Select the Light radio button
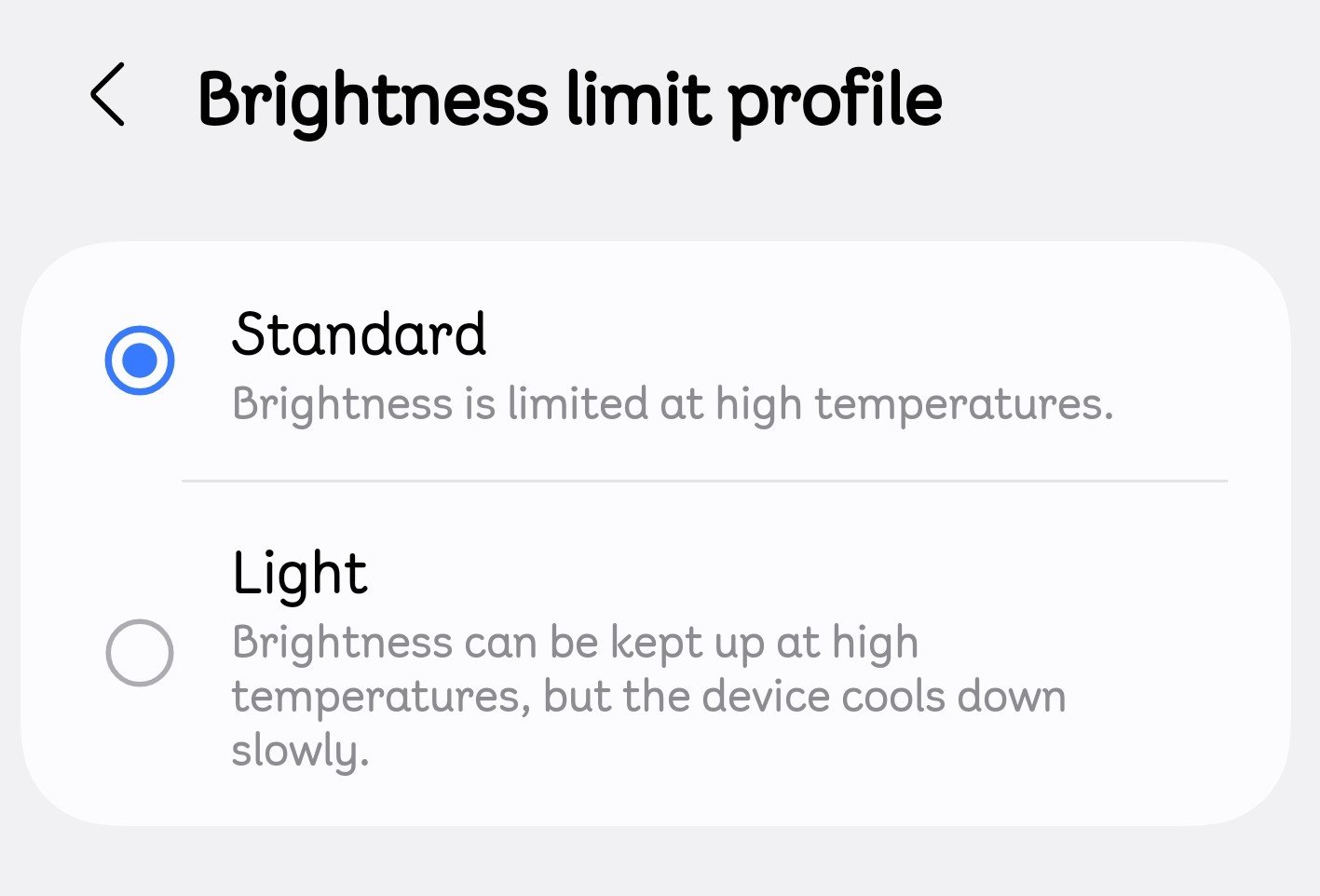This screenshot has width=1320, height=896. tap(140, 652)
